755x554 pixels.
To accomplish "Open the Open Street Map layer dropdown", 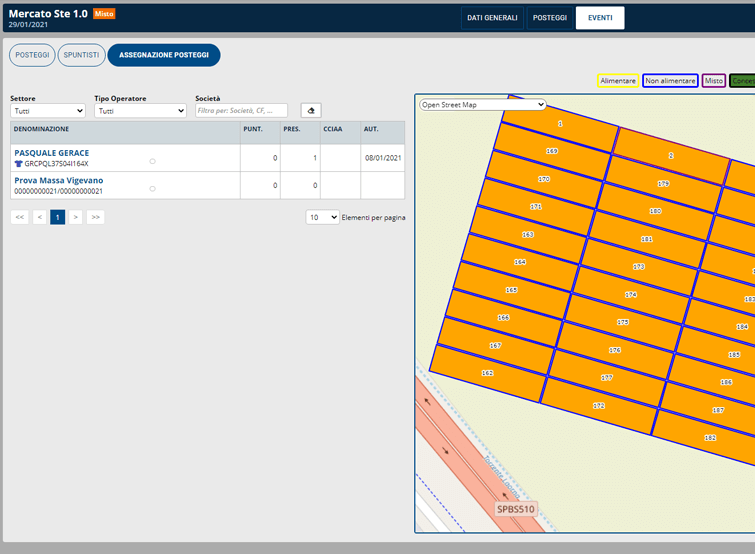I will [482, 104].
